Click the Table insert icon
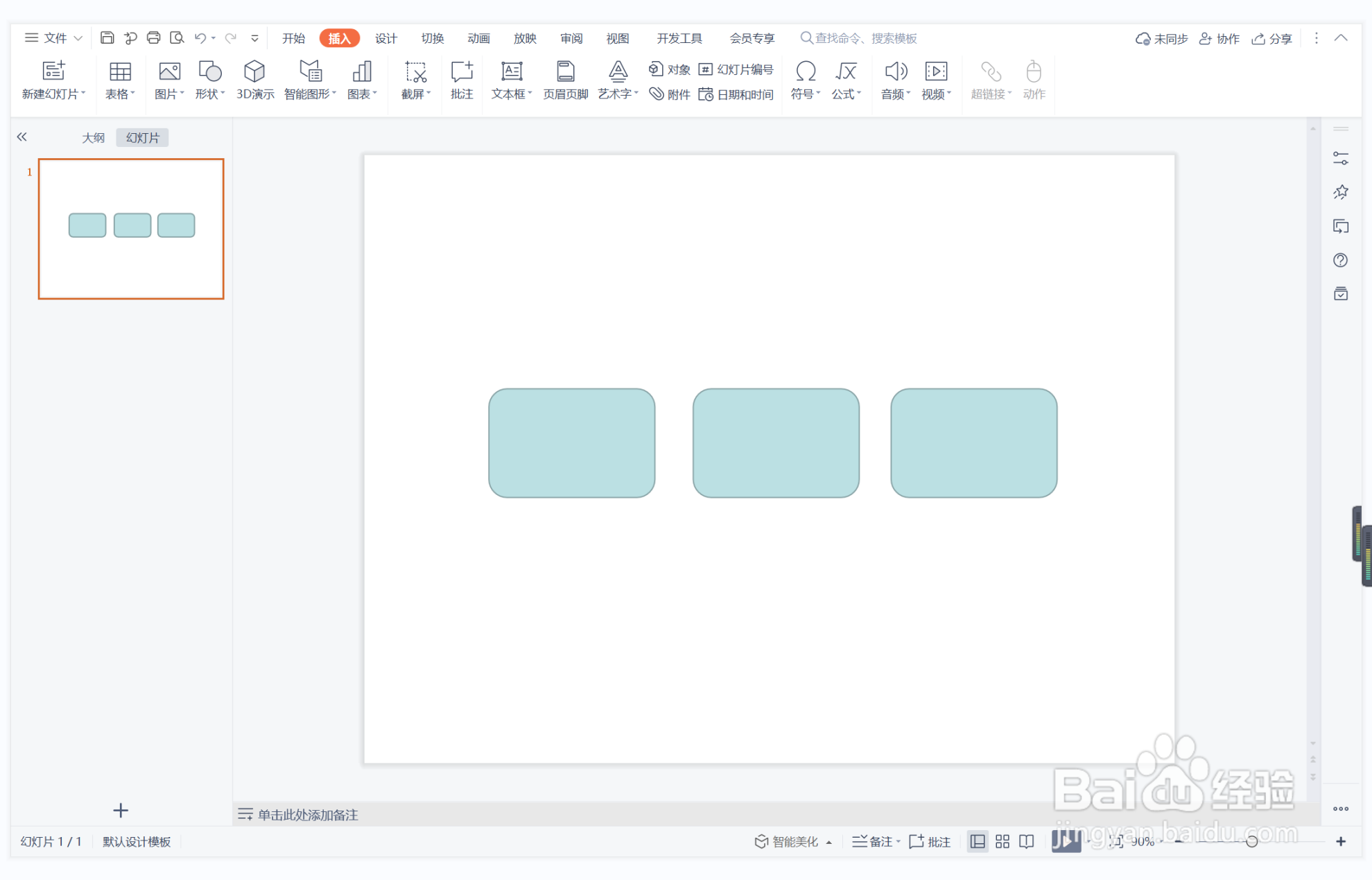This screenshot has height=880, width=1372. (119, 72)
